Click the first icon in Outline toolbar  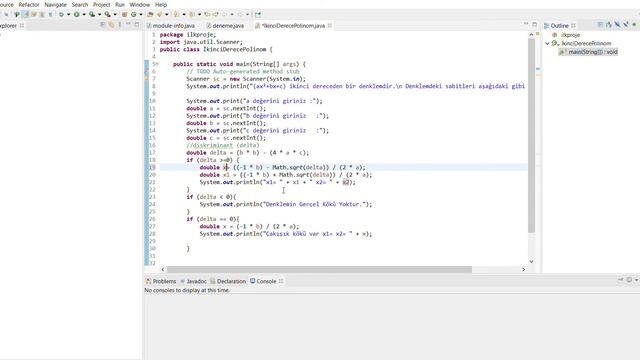[600, 25]
